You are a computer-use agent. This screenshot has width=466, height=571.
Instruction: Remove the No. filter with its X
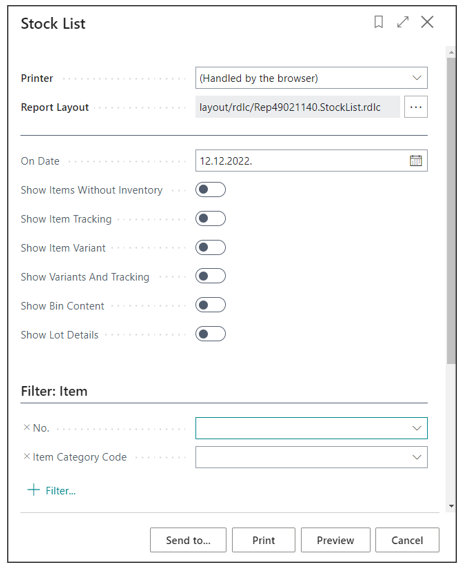27,427
